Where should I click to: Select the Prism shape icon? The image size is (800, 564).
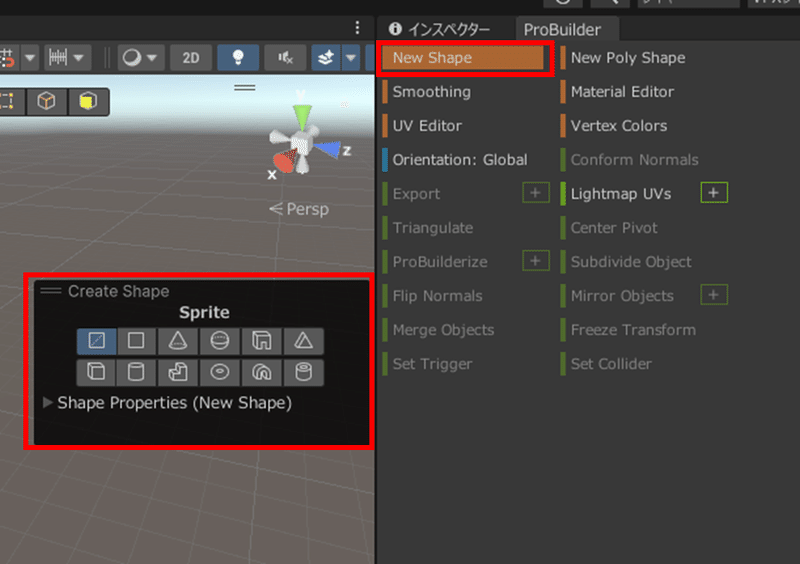(x=304, y=340)
